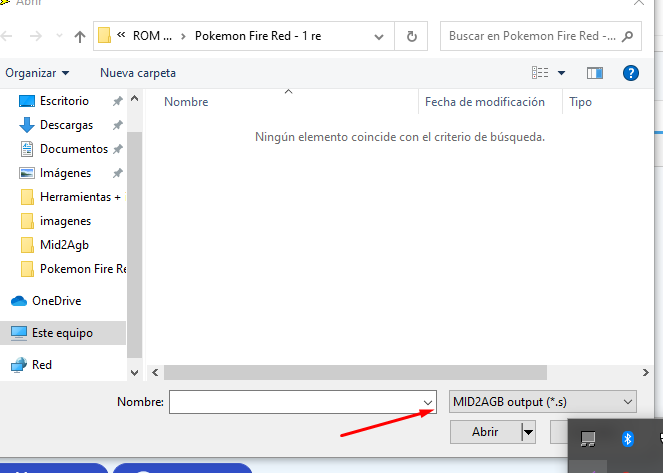Screen dimensions: 663x473
Task: Open the view options dropdown arrow
Action: pos(561,73)
